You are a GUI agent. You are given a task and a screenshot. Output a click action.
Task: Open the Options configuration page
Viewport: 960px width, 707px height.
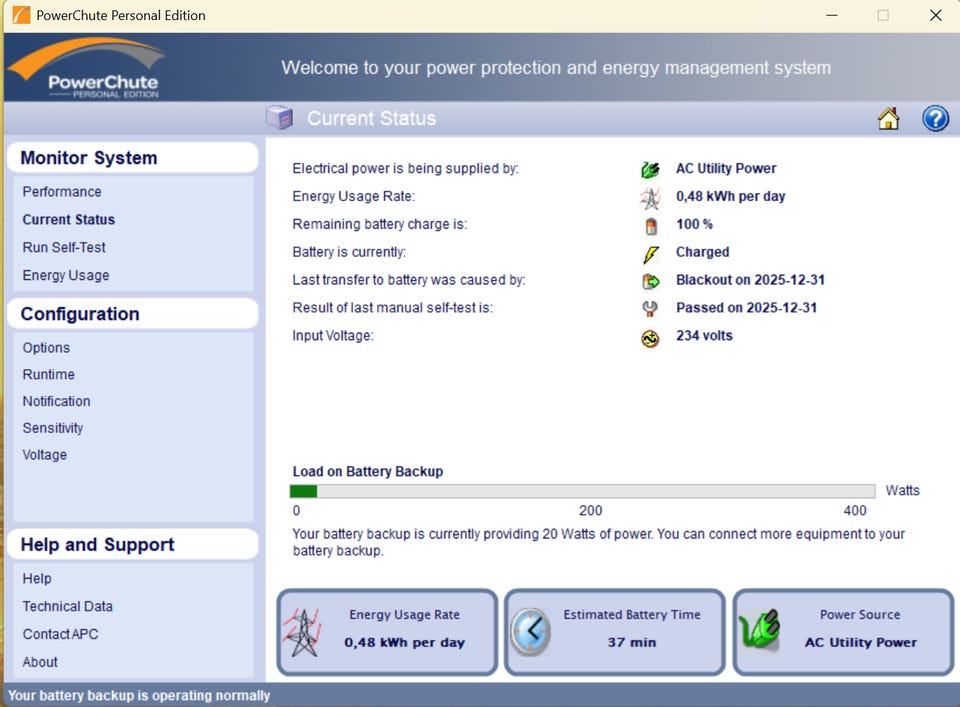pyautogui.click(x=46, y=348)
